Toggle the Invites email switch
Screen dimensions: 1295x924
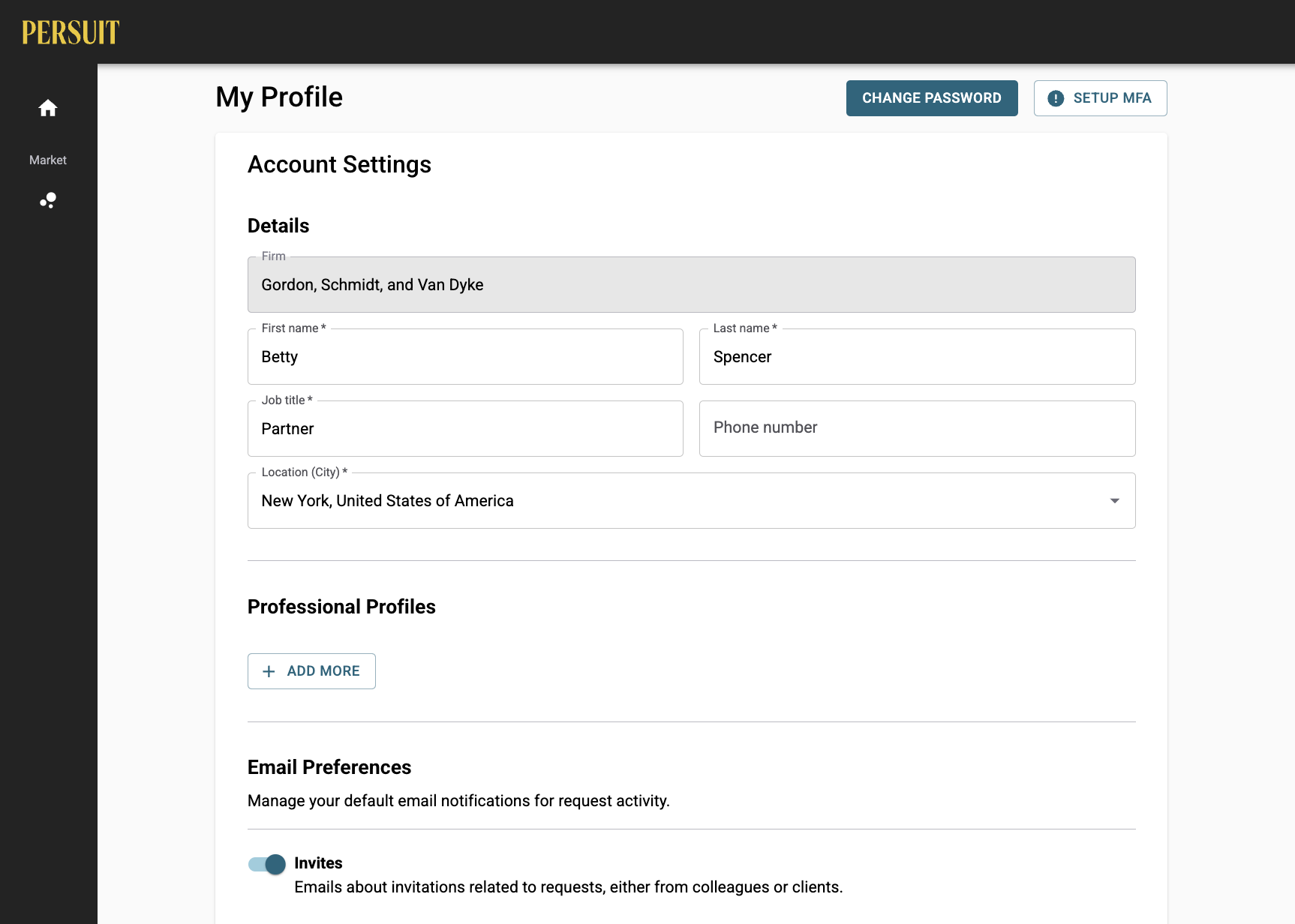click(267, 865)
